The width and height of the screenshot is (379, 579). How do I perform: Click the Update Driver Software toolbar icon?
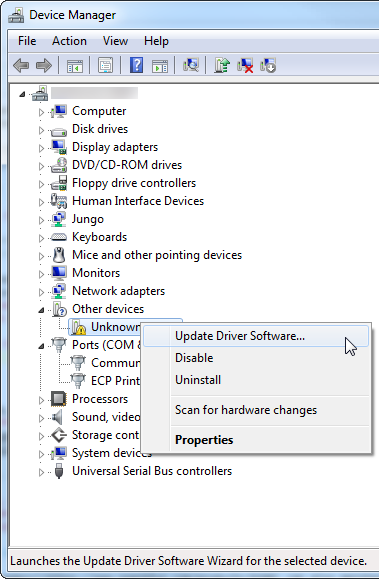[x=222, y=65]
